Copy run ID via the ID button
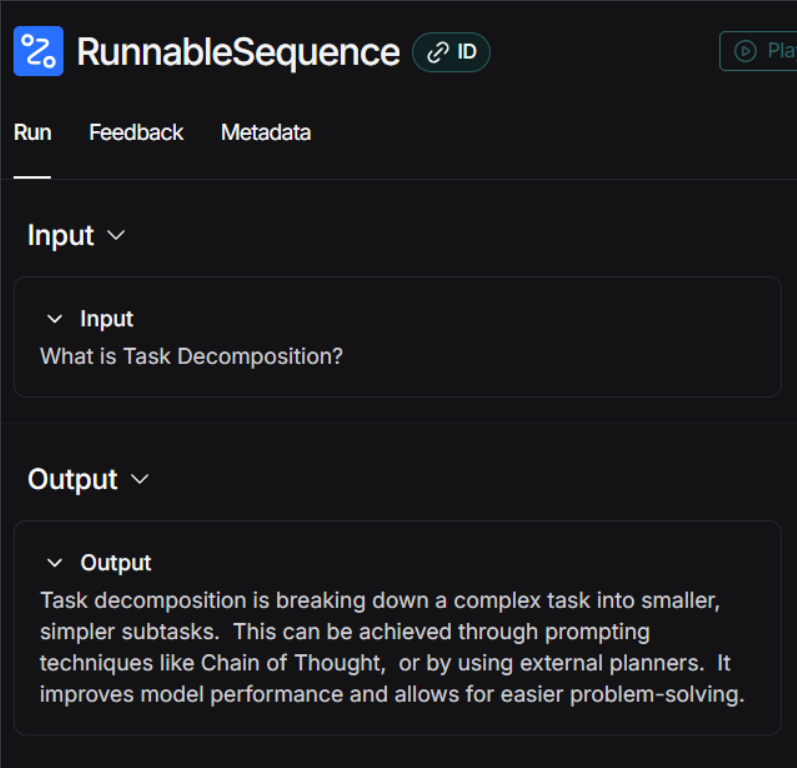The width and height of the screenshot is (797, 768). 451,52
